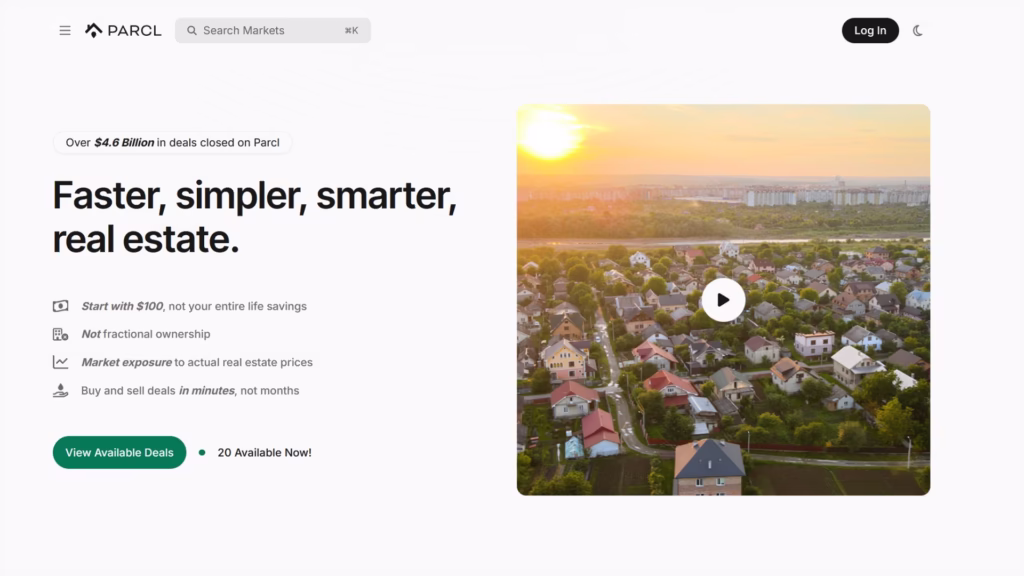Click the ⌘K shortcut badge
This screenshot has height=576, width=1024.
(351, 31)
